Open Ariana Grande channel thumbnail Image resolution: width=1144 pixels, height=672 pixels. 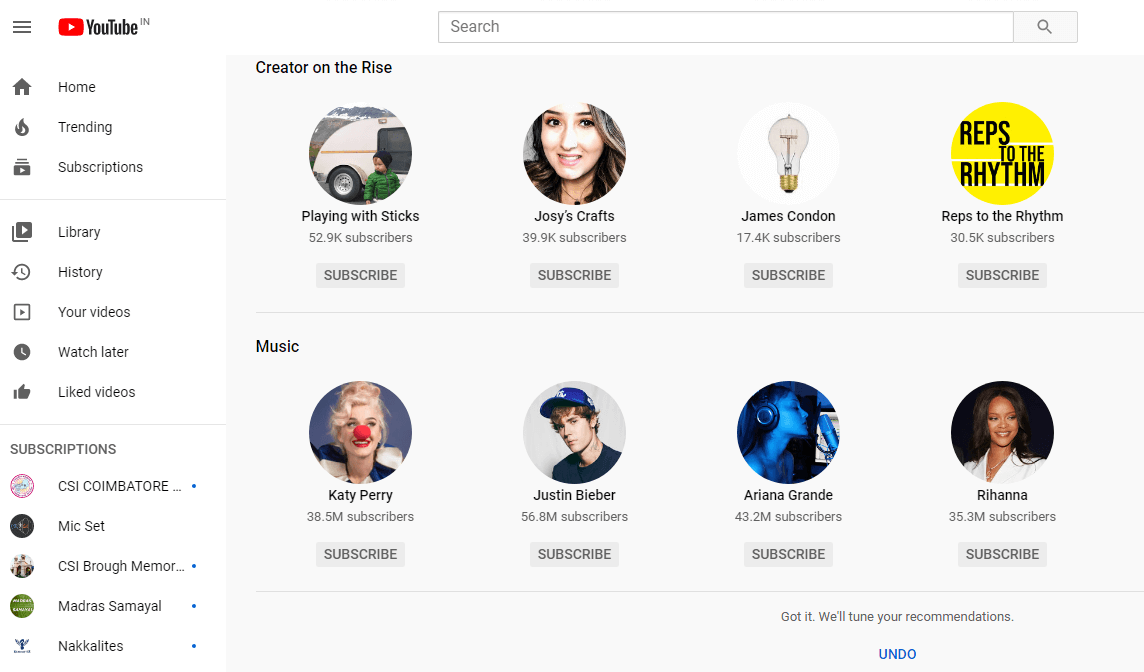(x=788, y=432)
